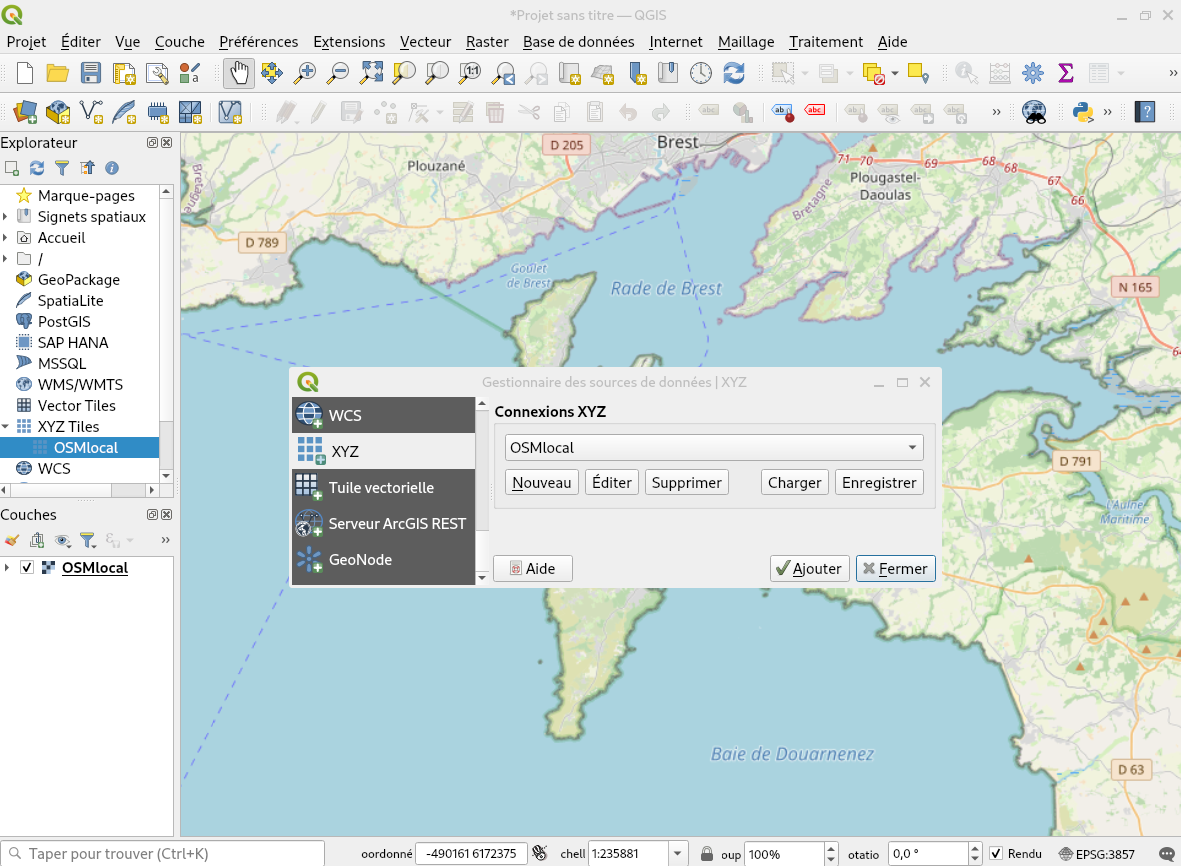Click the Zoom Out magnifier tool
The width and height of the screenshot is (1181, 866).
[x=337, y=73]
